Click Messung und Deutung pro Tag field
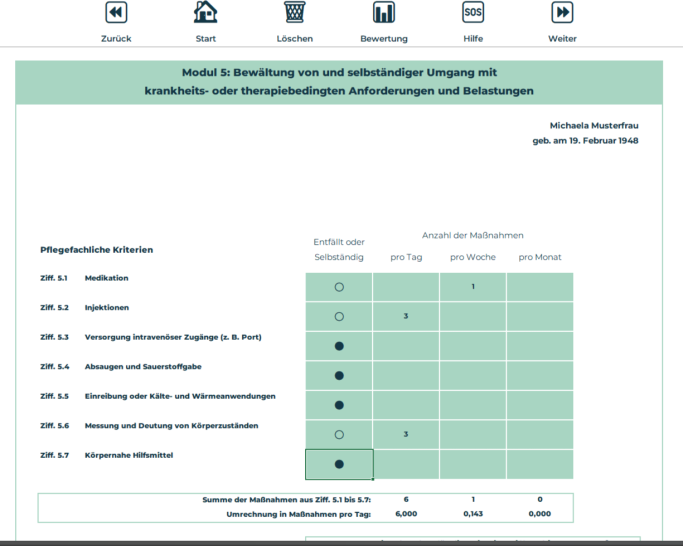The width and height of the screenshot is (683, 546). point(405,435)
